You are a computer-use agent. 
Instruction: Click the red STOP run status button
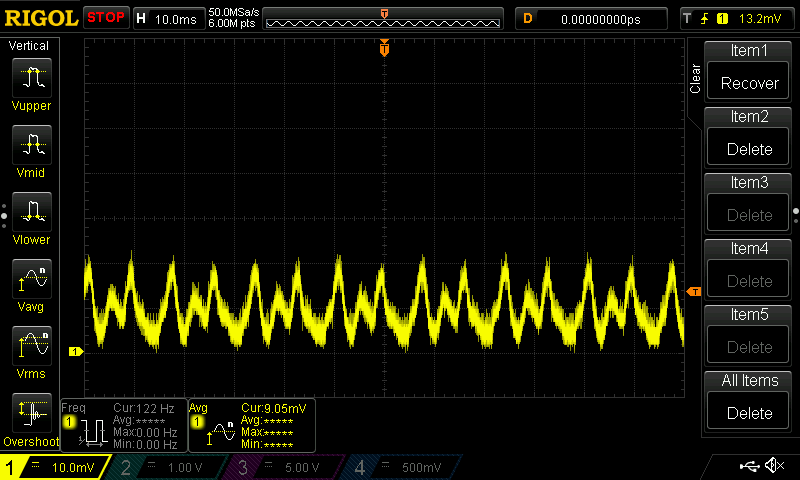click(105, 18)
